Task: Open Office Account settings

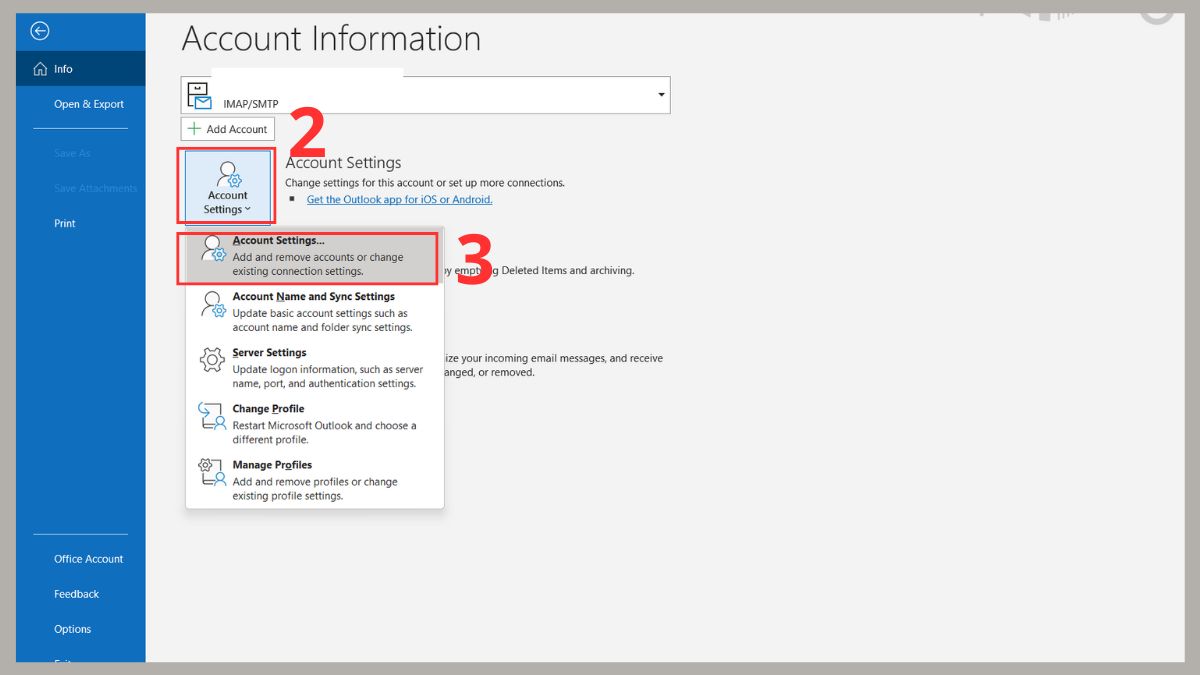Action: click(88, 558)
